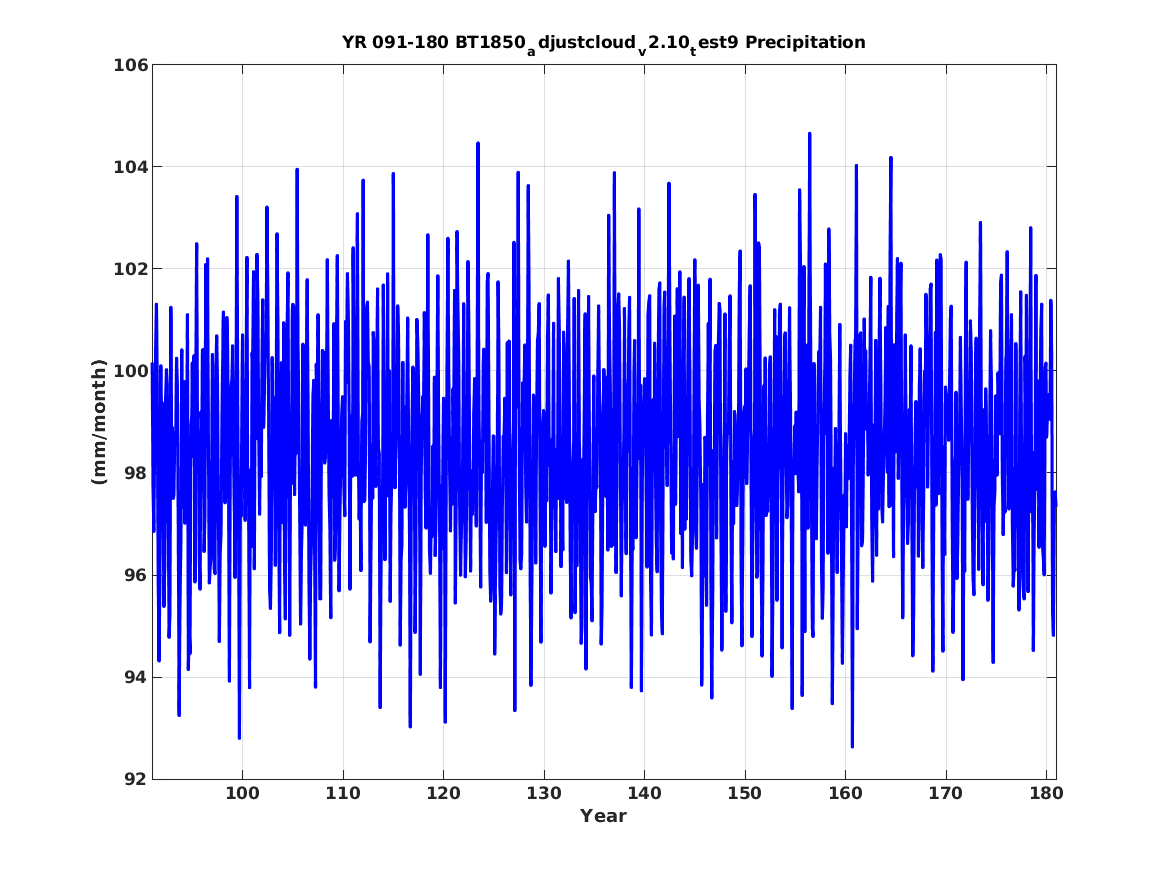
Task: Click x-axis tick label 170
Action: [x=946, y=794]
